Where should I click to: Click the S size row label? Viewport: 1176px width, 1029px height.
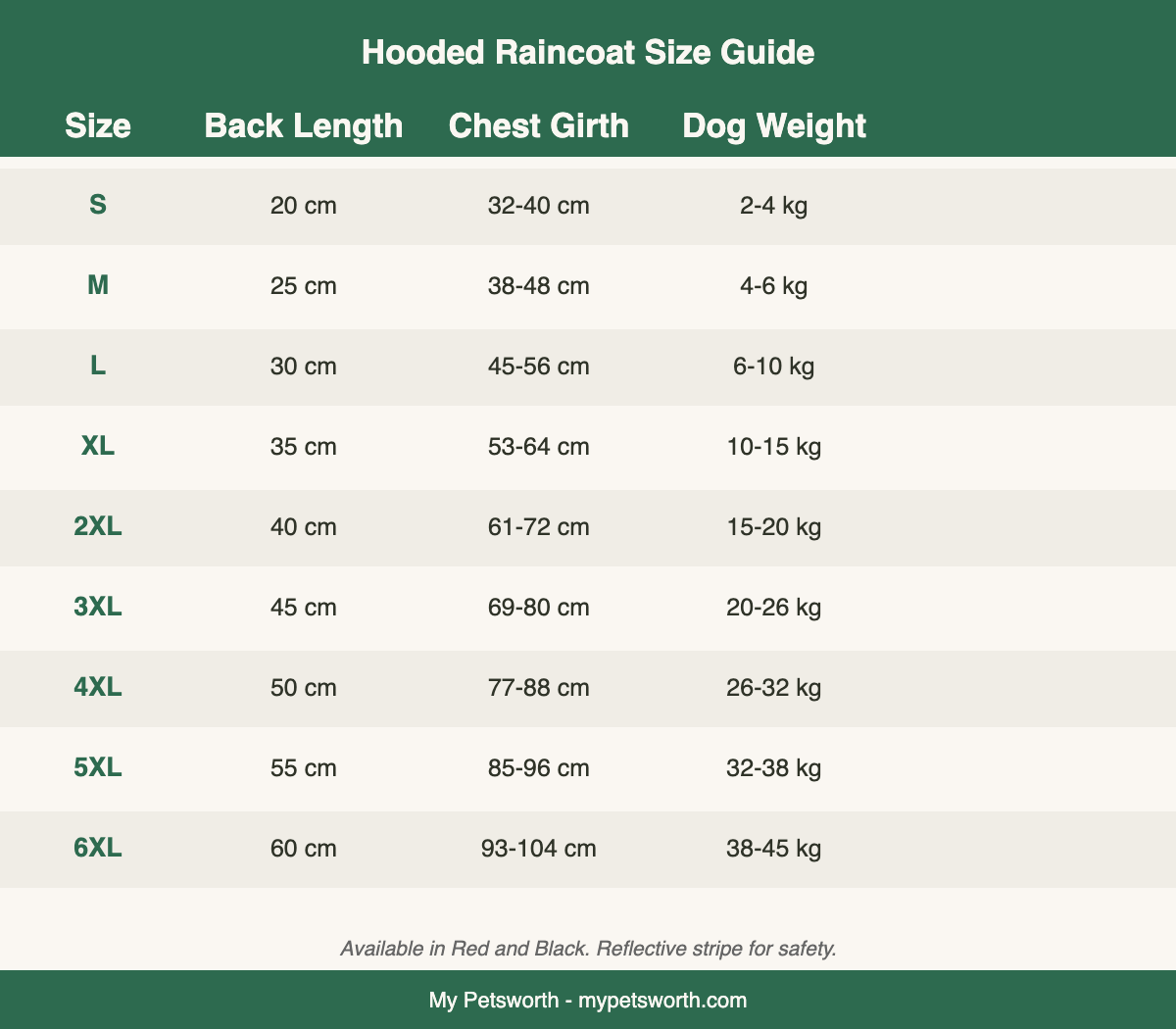point(98,205)
